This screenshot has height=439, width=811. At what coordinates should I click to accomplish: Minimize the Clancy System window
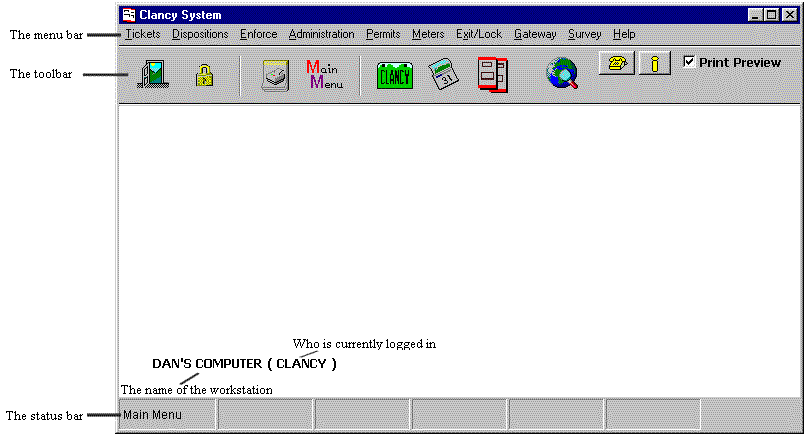pyautogui.click(x=755, y=14)
